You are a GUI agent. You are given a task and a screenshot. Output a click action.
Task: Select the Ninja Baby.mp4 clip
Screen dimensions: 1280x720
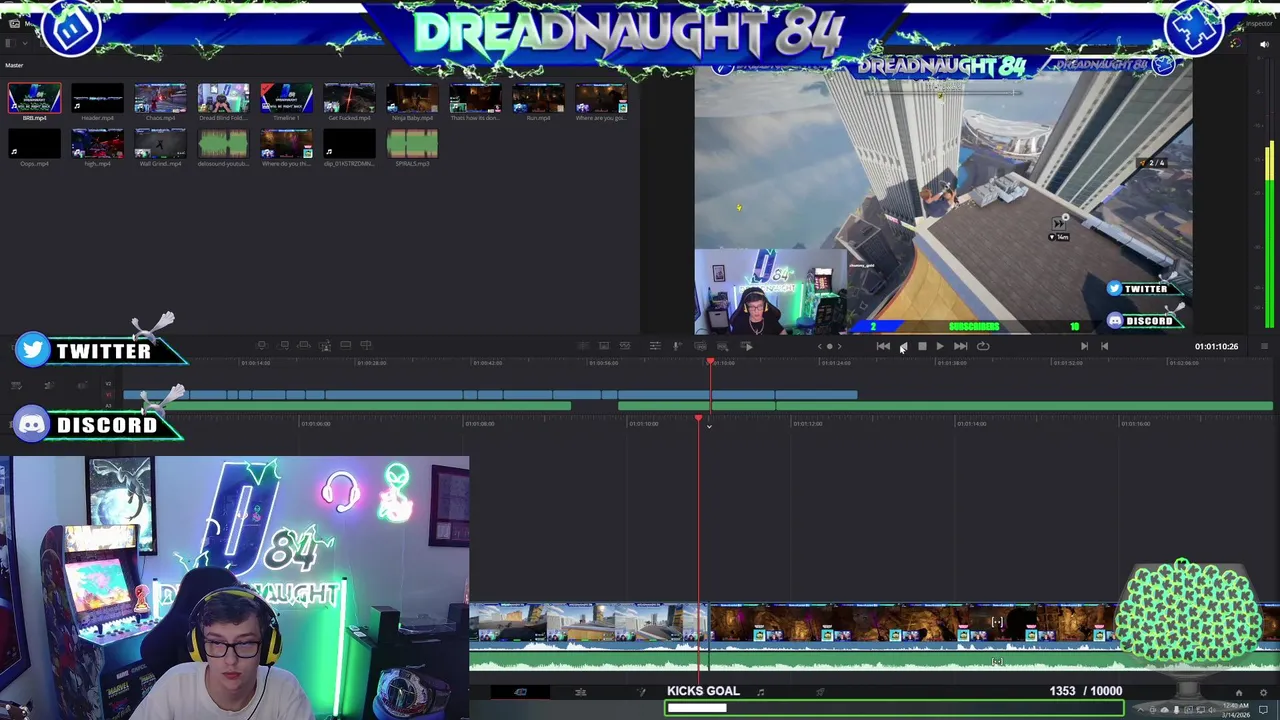coord(412,99)
